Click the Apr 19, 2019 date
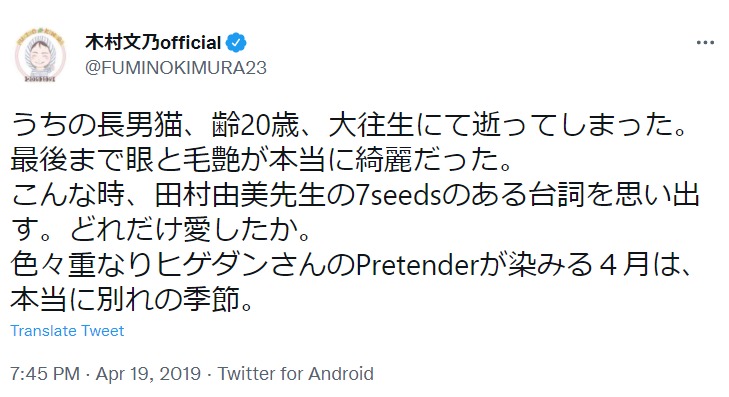The image size is (729, 397). point(148,373)
